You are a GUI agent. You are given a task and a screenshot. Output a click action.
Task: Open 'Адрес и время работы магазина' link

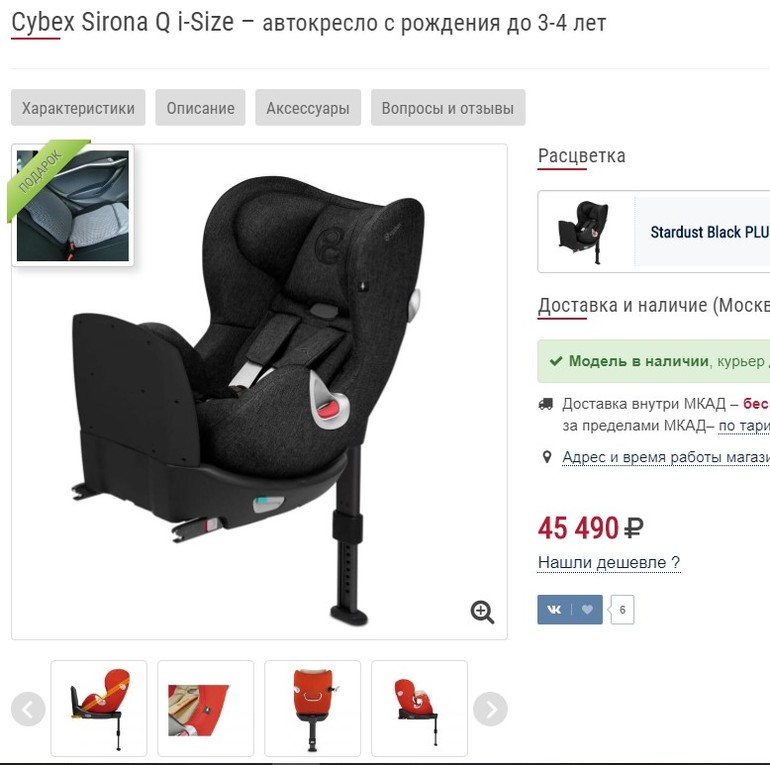click(666, 457)
